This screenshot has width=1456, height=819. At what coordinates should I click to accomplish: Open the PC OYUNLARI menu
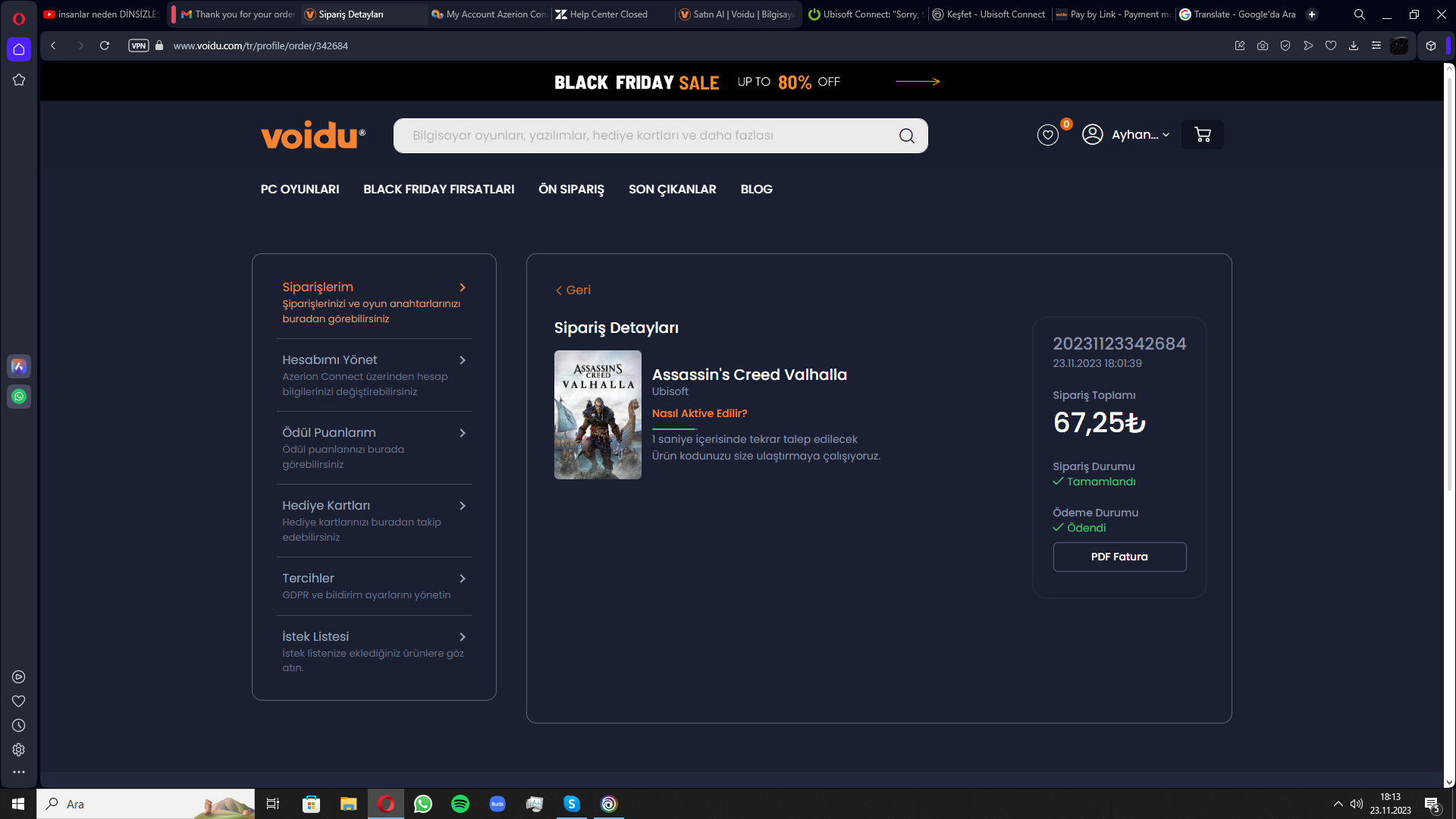pyautogui.click(x=300, y=189)
